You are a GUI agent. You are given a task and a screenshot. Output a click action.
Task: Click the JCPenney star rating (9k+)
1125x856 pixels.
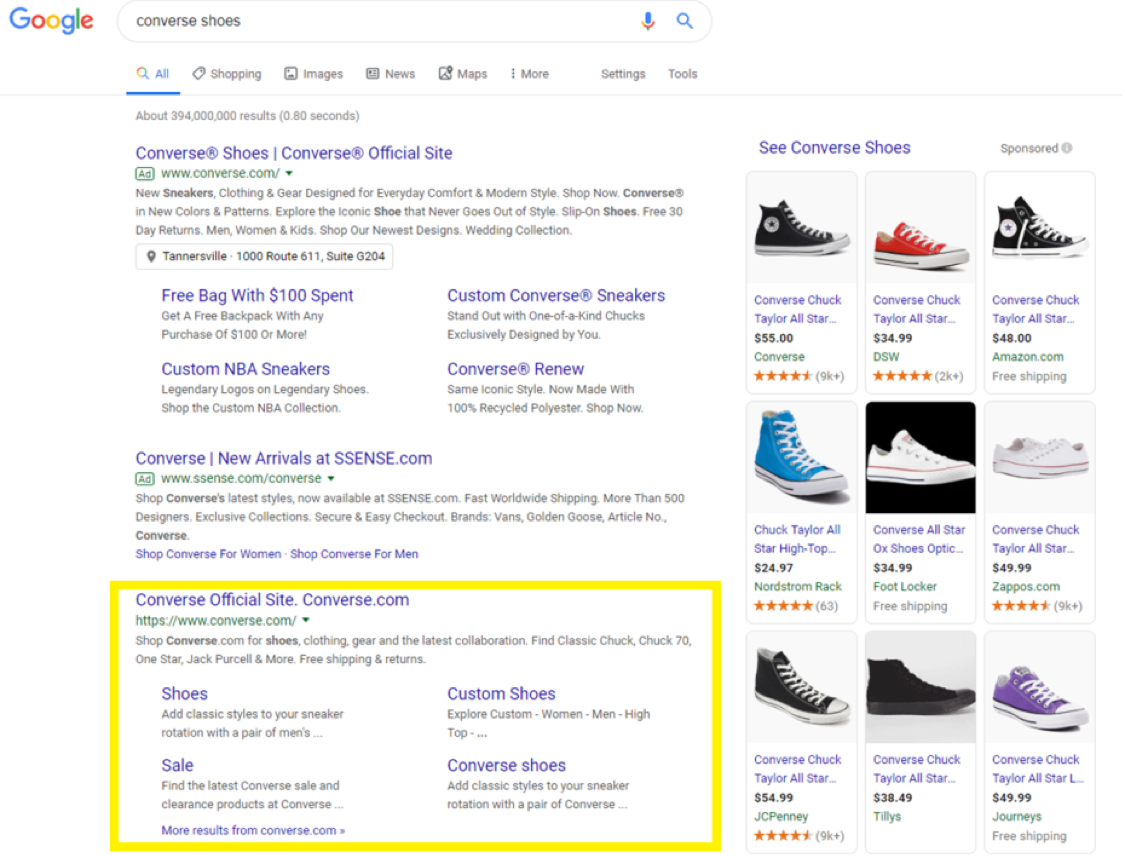coord(799,835)
